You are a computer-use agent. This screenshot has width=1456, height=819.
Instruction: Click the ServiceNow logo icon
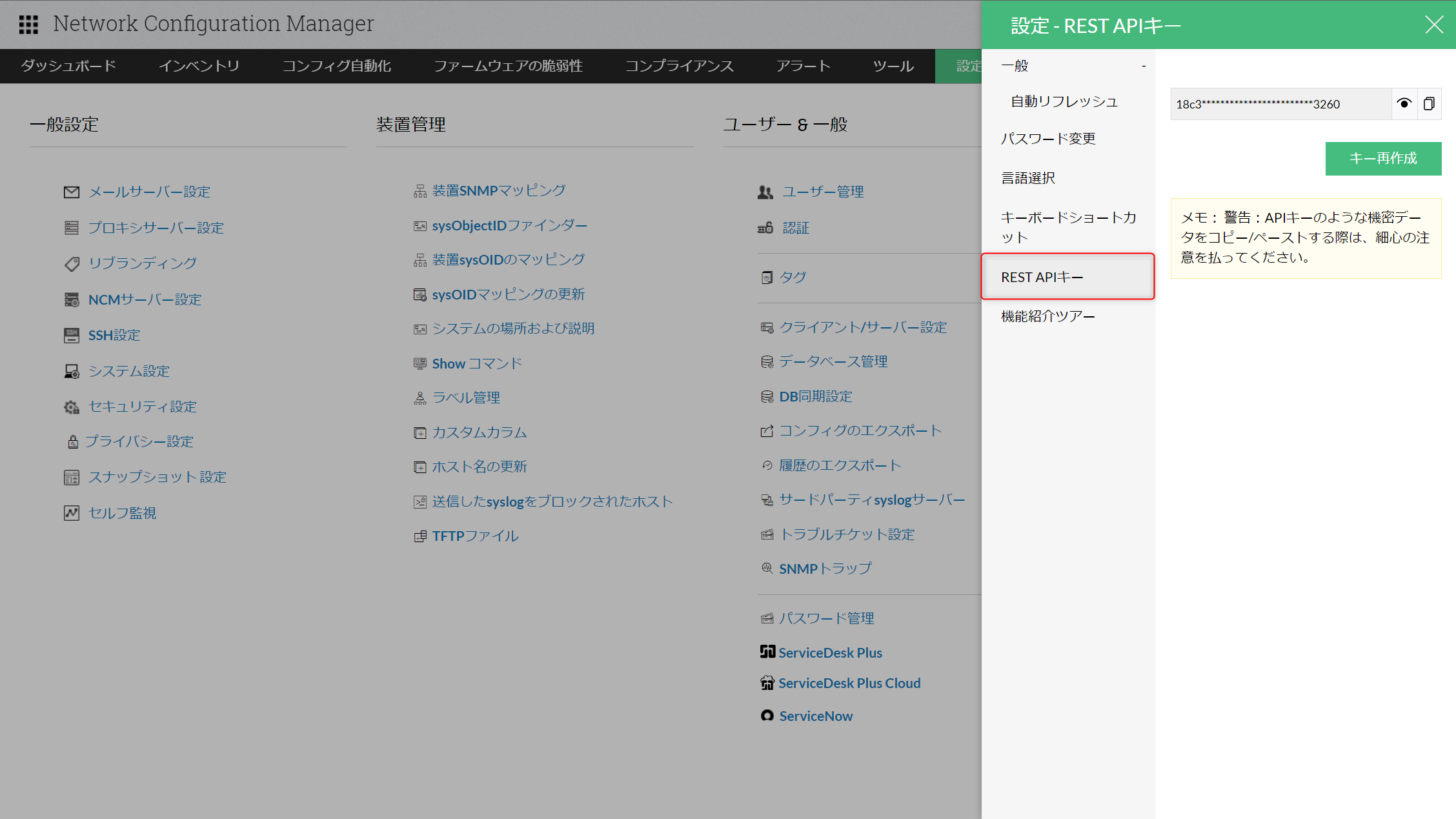[767, 716]
